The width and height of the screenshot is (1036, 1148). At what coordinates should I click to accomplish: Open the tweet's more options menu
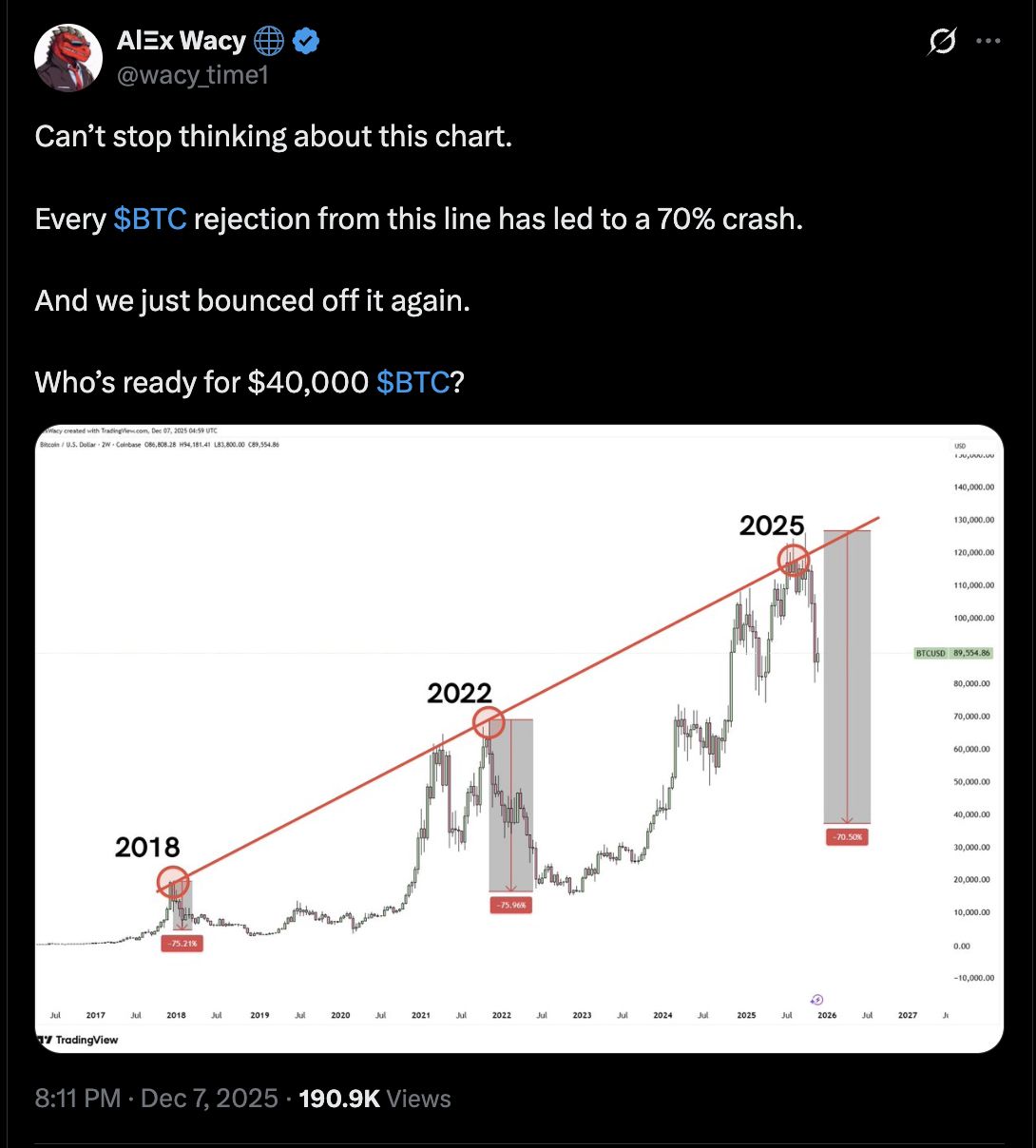989,41
